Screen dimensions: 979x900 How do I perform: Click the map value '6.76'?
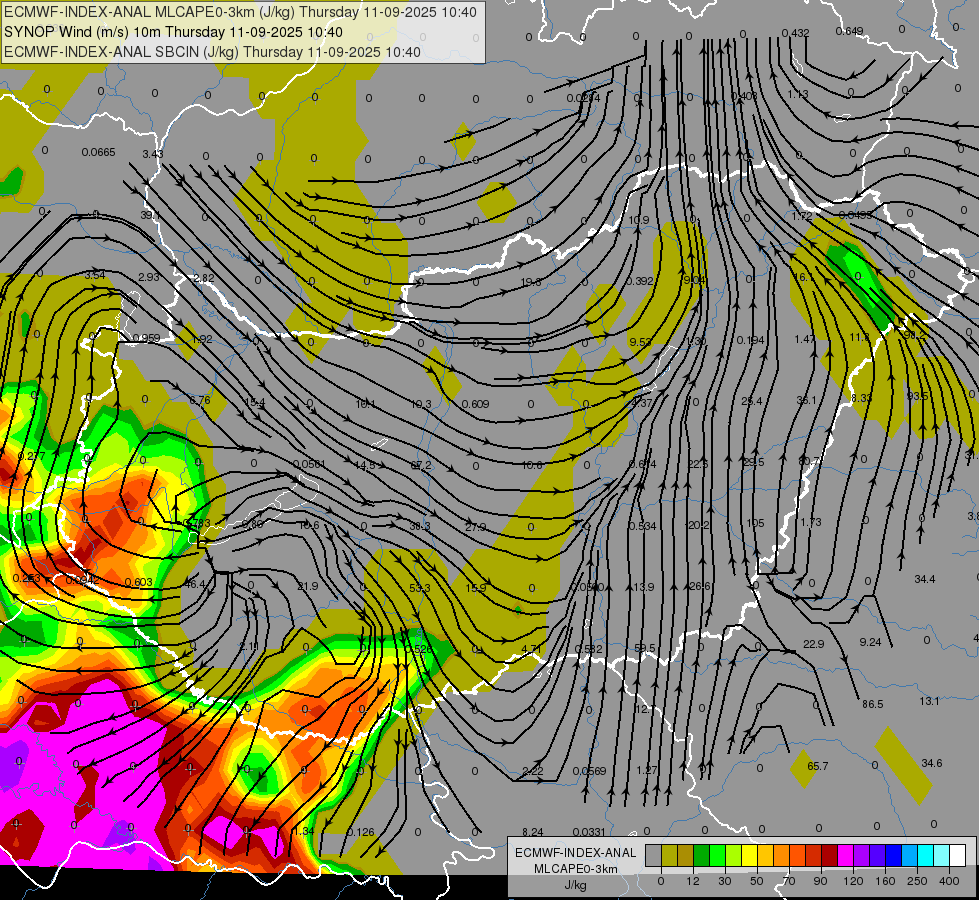pyautogui.click(x=200, y=400)
